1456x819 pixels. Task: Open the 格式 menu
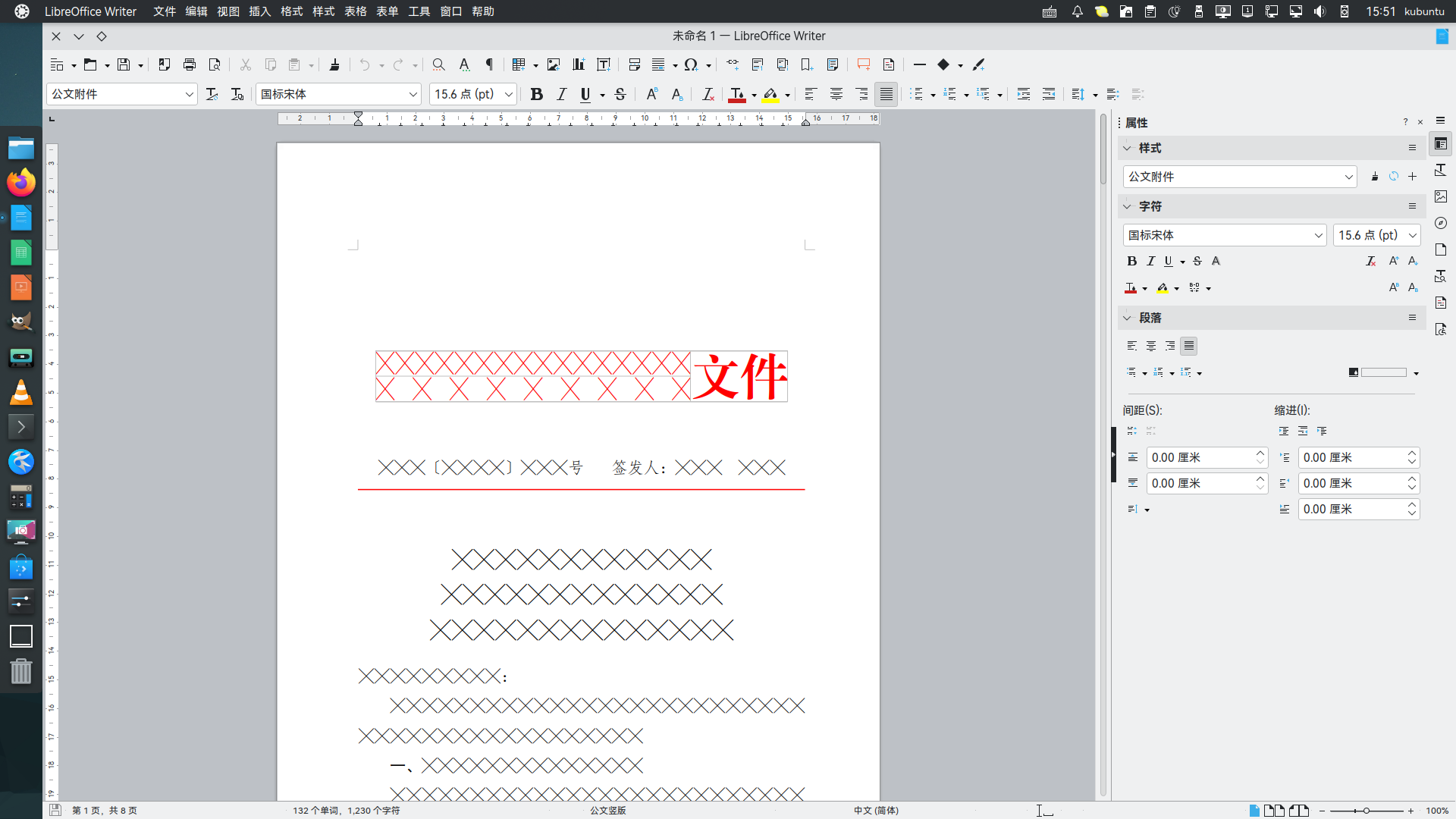point(292,11)
